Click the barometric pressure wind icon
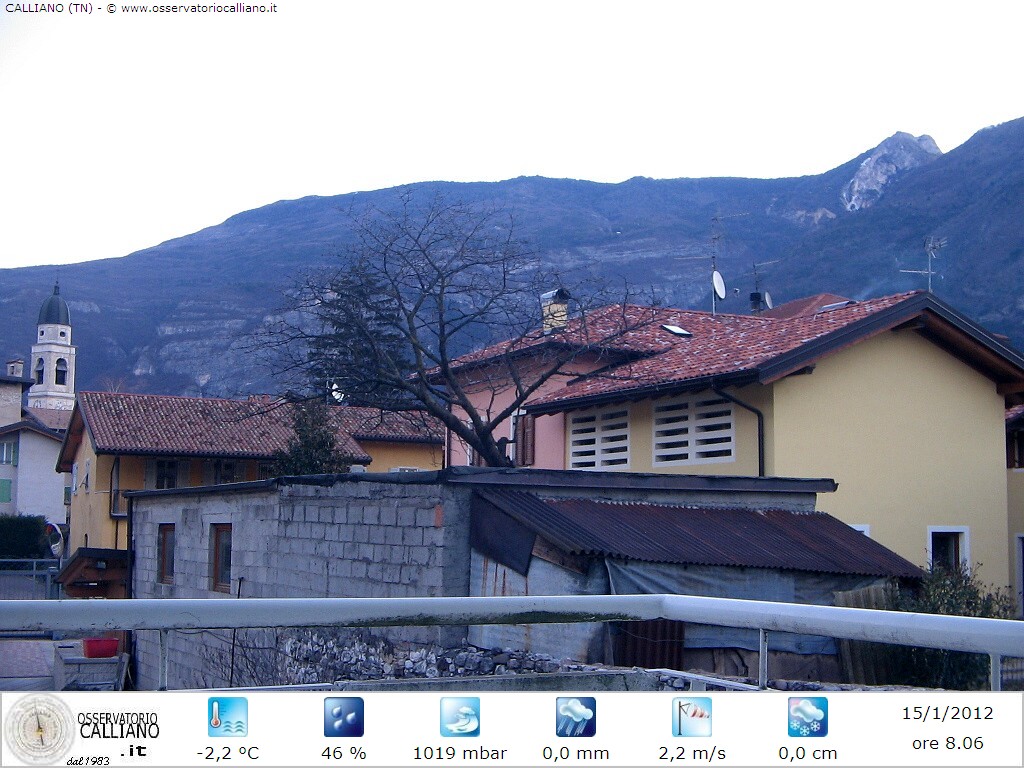This screenshot has width=1024, height=768. coord(460,717)
